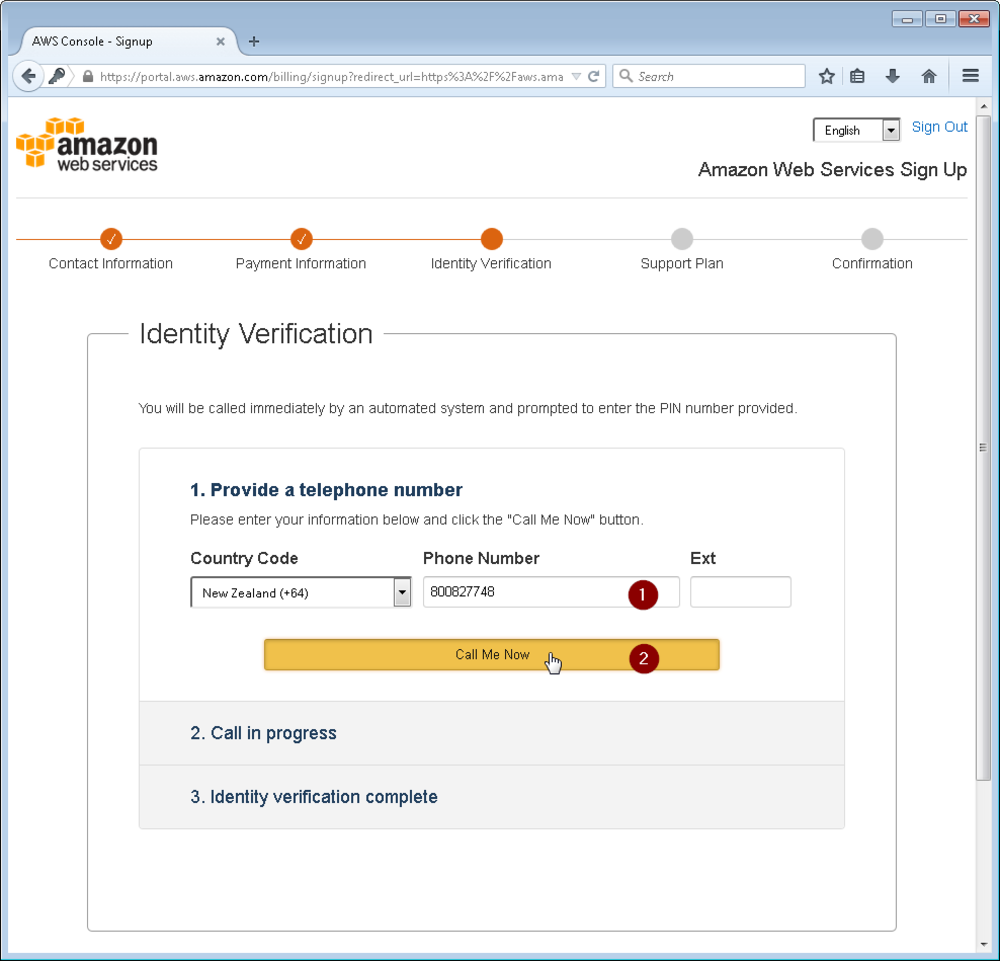The height and width of the screenshot is (961, 1000).
Task: Expand 3. Identity verification complete section
Action: pyautogui.click(x=492, y=797)
